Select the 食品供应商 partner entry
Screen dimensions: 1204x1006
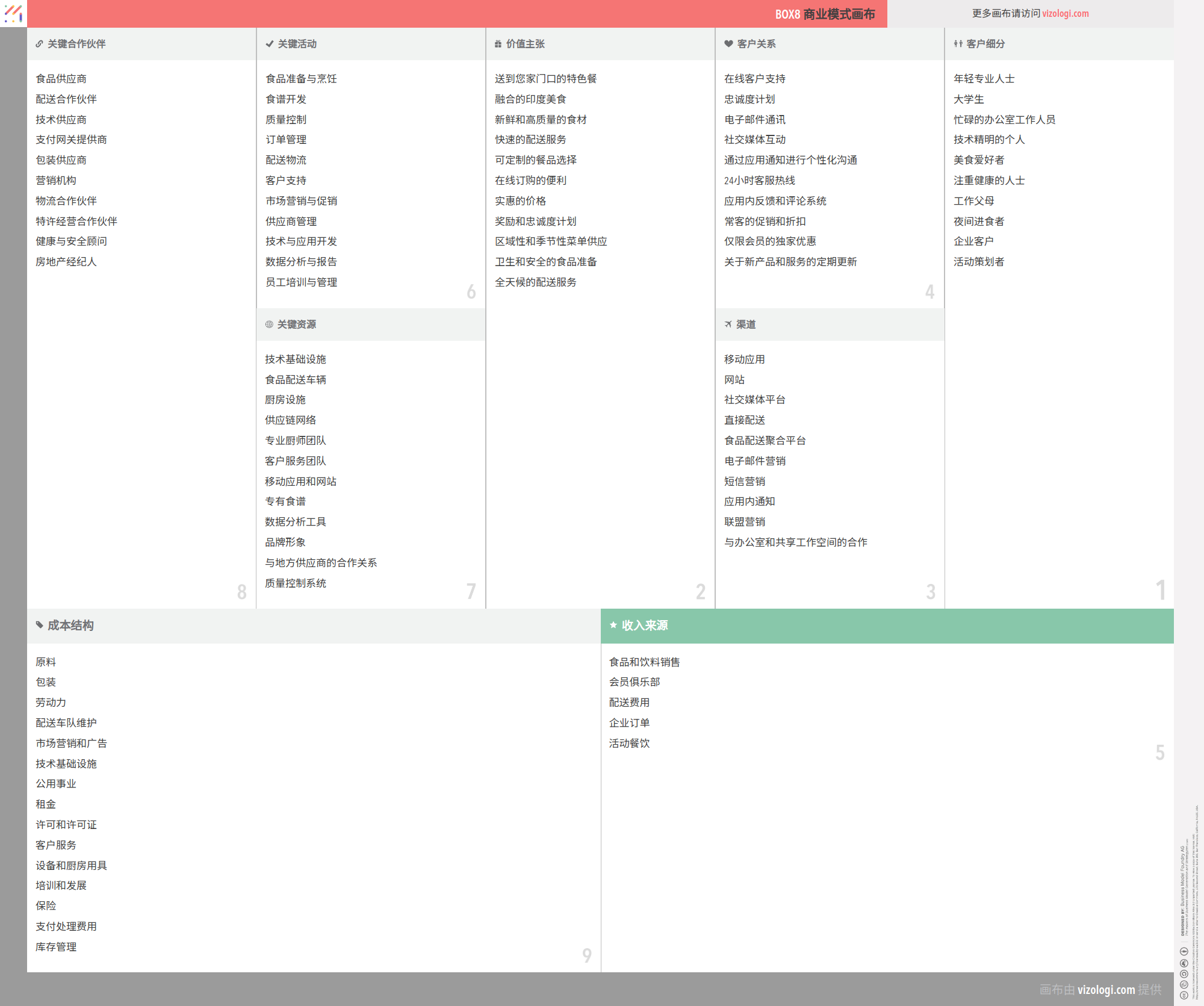click(61, 79)
